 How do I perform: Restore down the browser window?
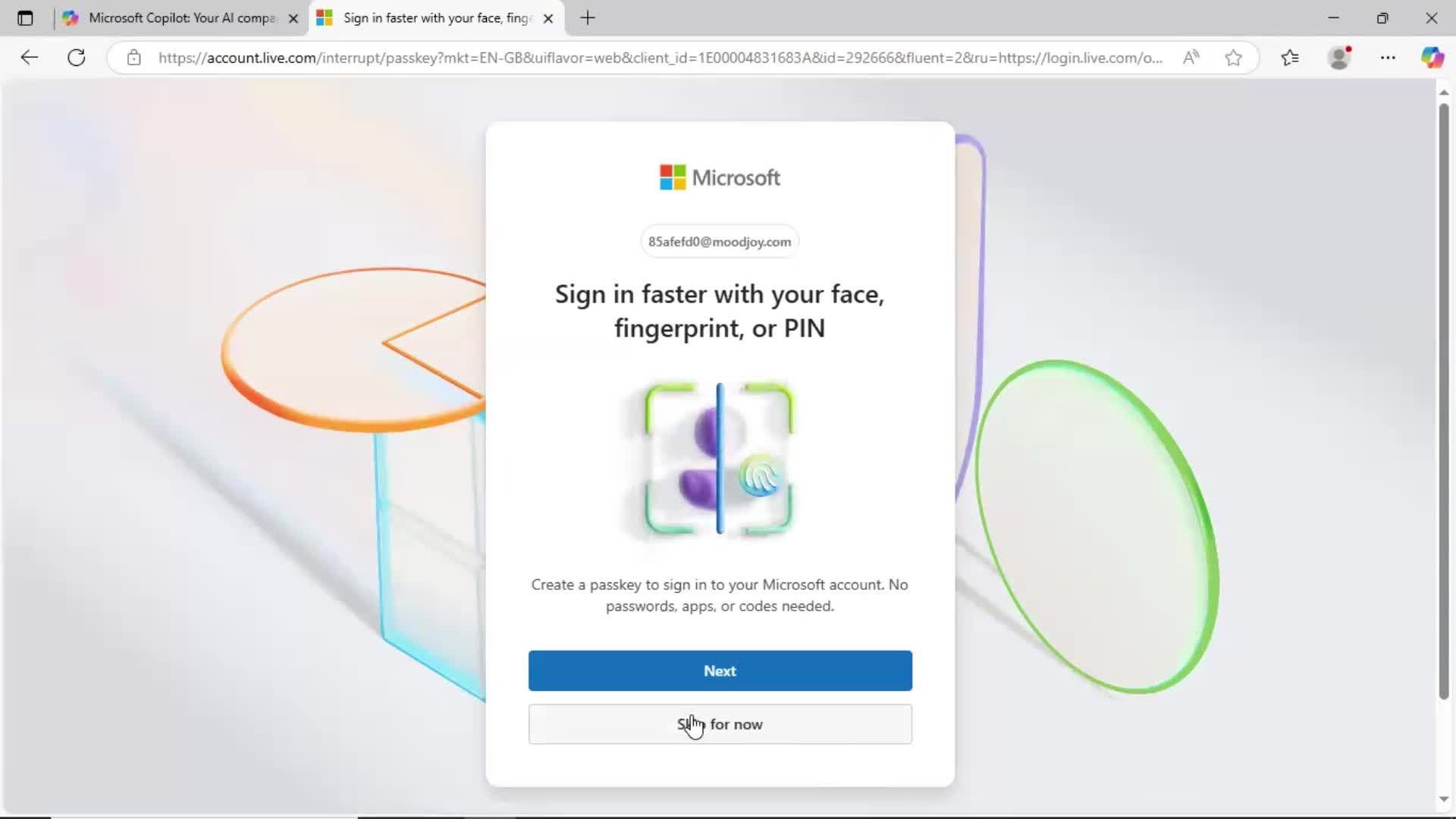pyautogui.click(x=1382, y=18)
